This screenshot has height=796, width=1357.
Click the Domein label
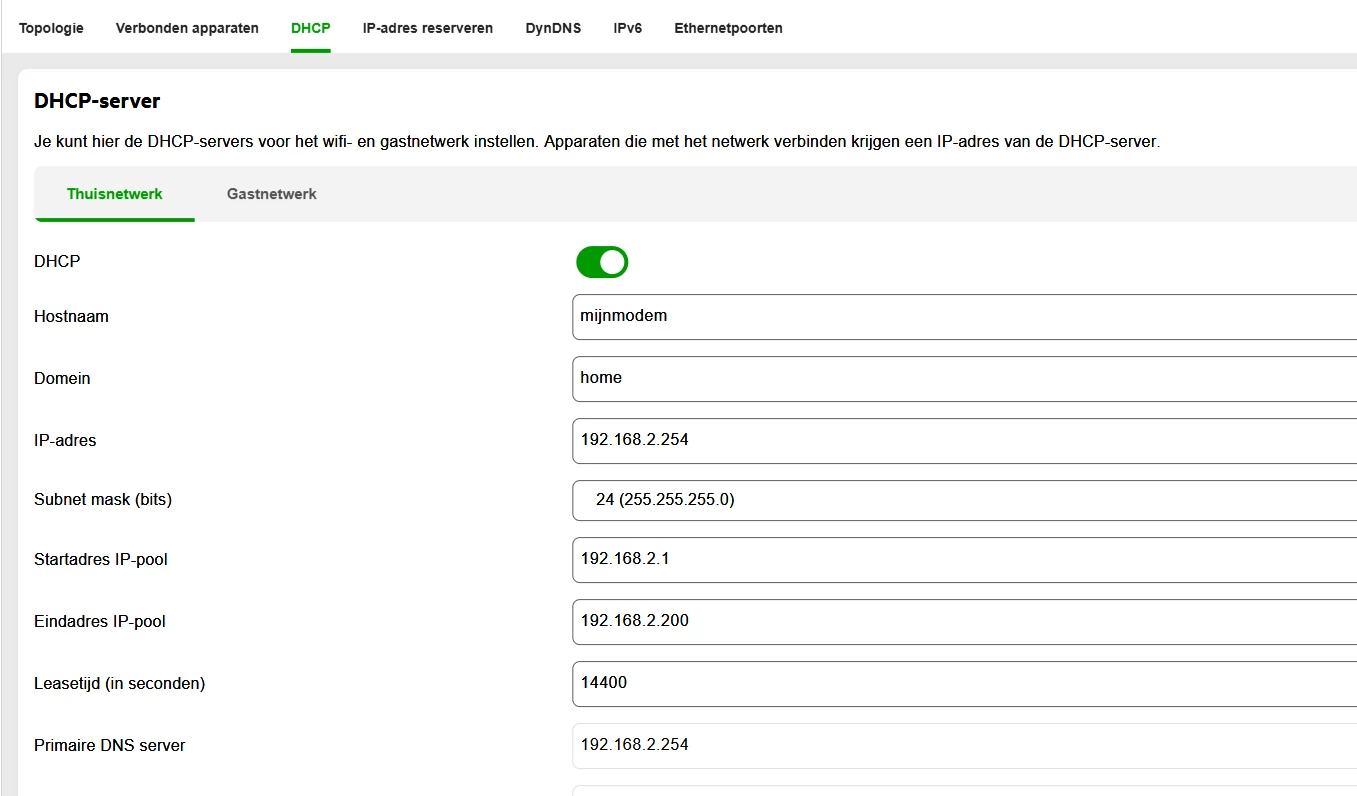click(62, 379)
